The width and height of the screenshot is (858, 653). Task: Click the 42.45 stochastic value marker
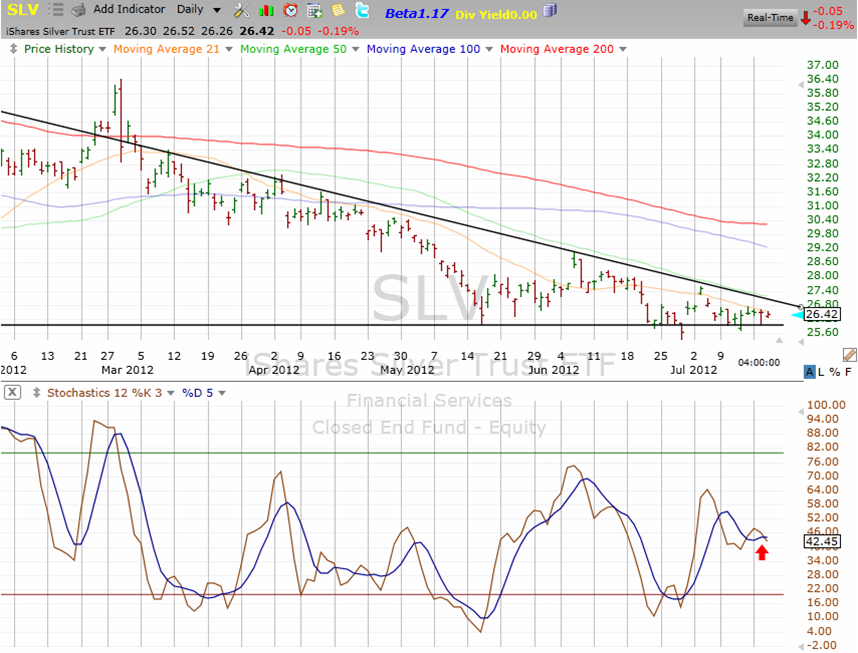click(822, 542)
